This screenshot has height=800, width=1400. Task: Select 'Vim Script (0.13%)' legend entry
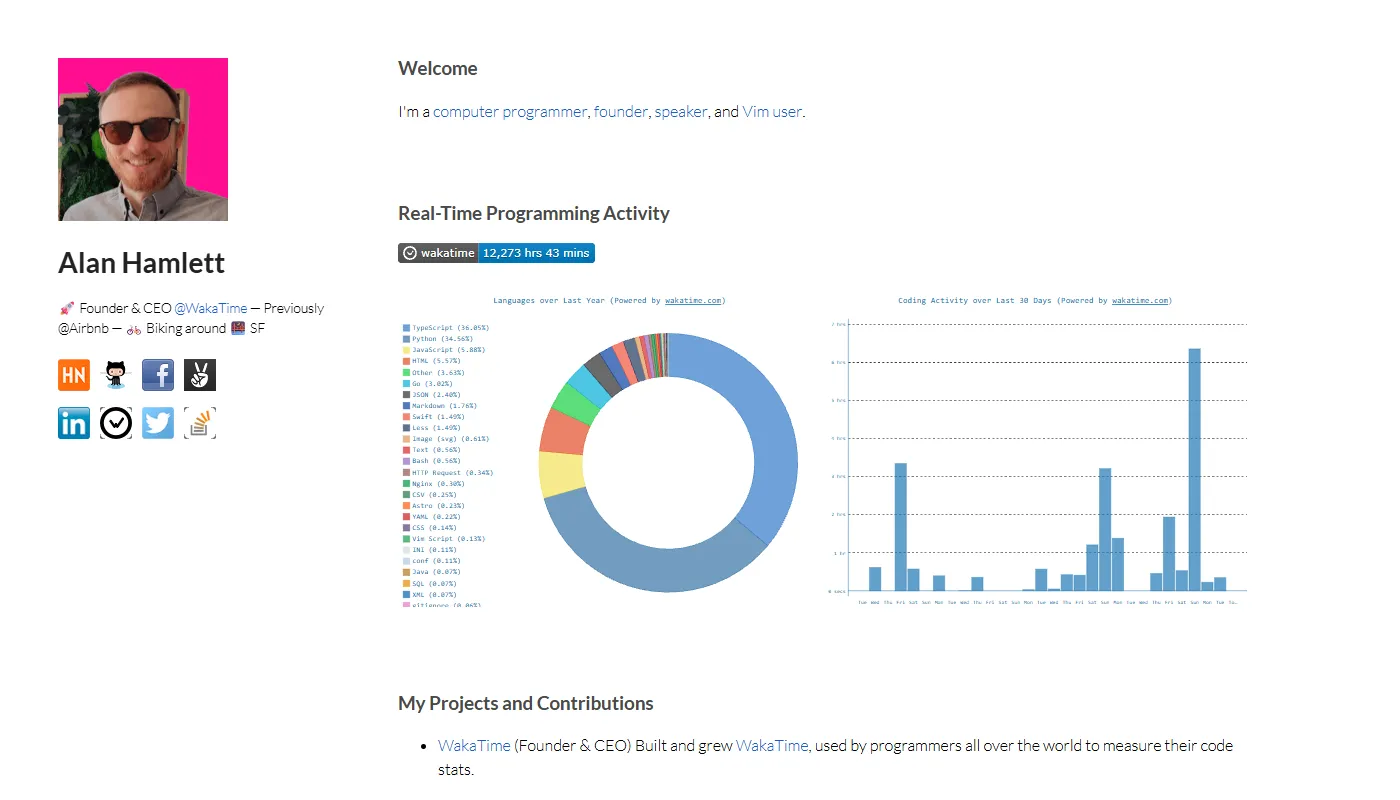443,539
